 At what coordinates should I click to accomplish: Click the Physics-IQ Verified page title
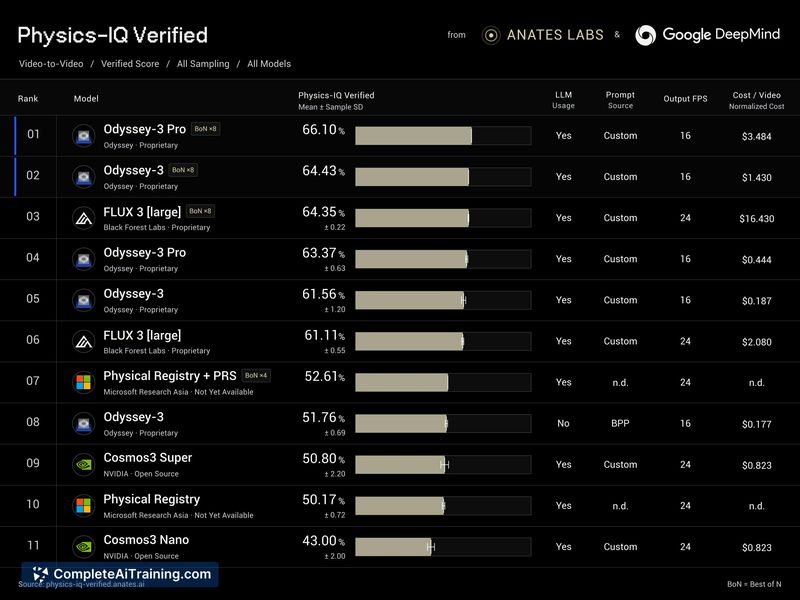click(x=112, y=35)
